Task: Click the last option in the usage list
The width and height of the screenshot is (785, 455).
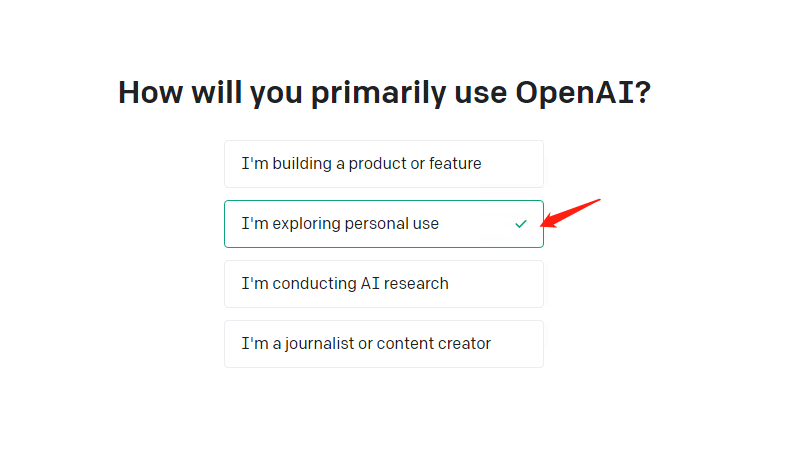Action: (x=383, y=344)
